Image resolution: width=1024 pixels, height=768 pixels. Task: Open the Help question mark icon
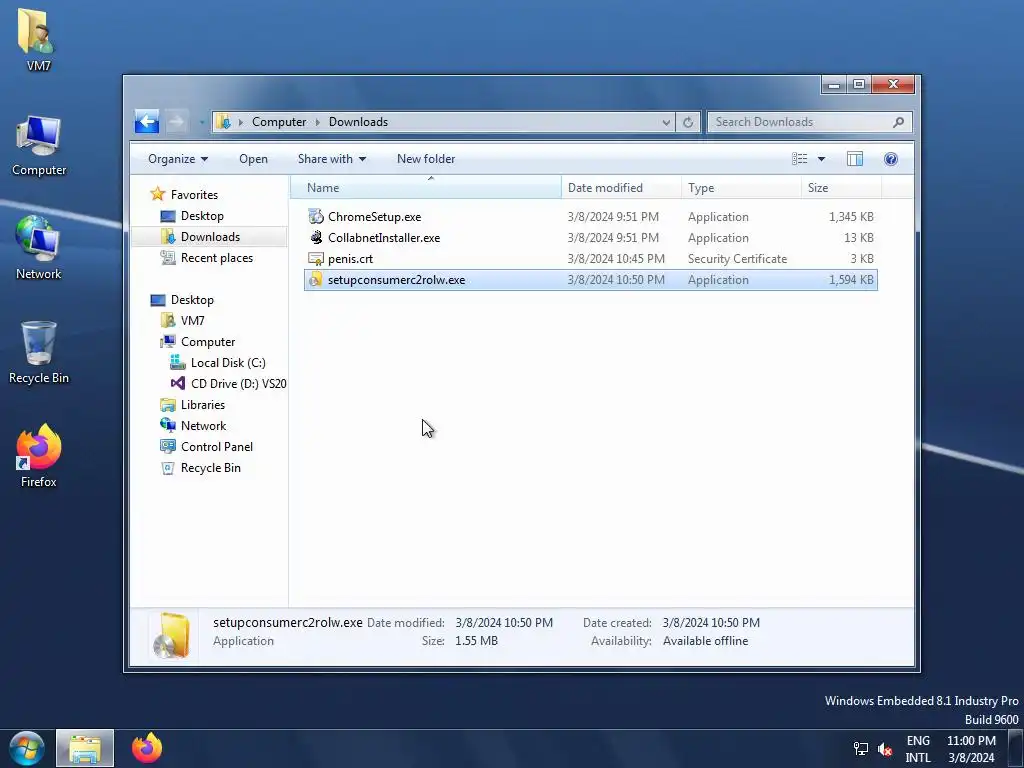tap(891, 159)
